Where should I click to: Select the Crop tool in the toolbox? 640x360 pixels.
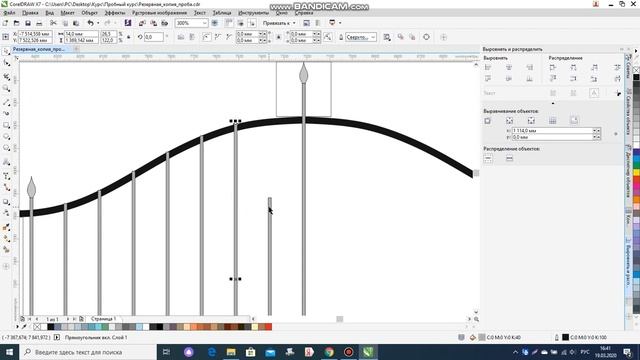coord(6,76)
